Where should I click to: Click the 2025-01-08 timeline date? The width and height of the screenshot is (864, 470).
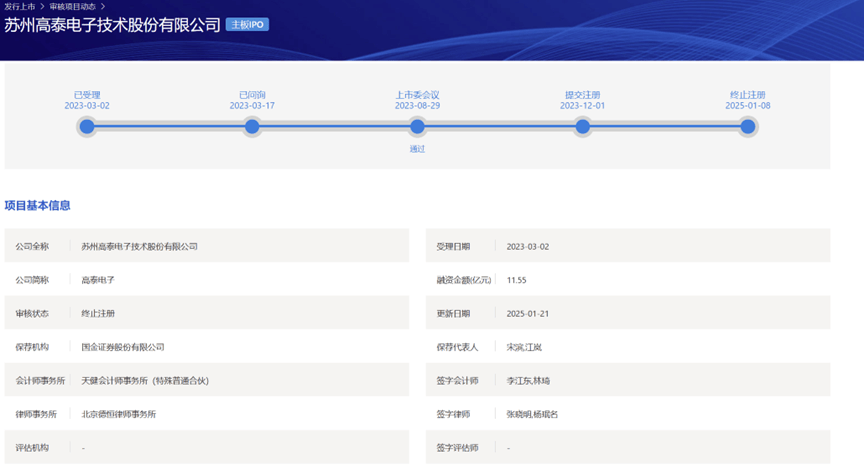tap(748, 106)
